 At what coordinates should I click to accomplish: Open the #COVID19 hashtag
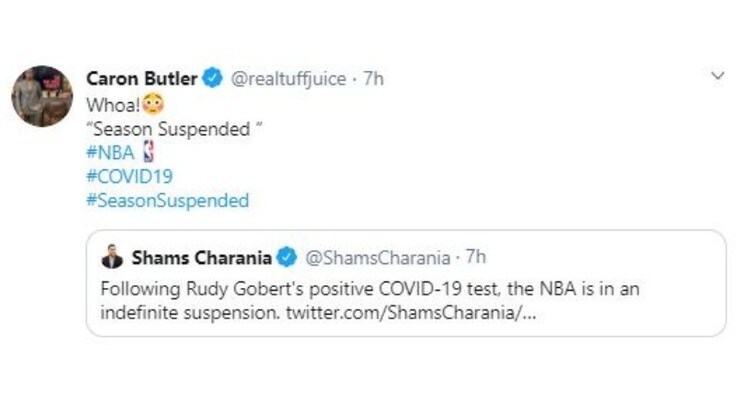130,176
